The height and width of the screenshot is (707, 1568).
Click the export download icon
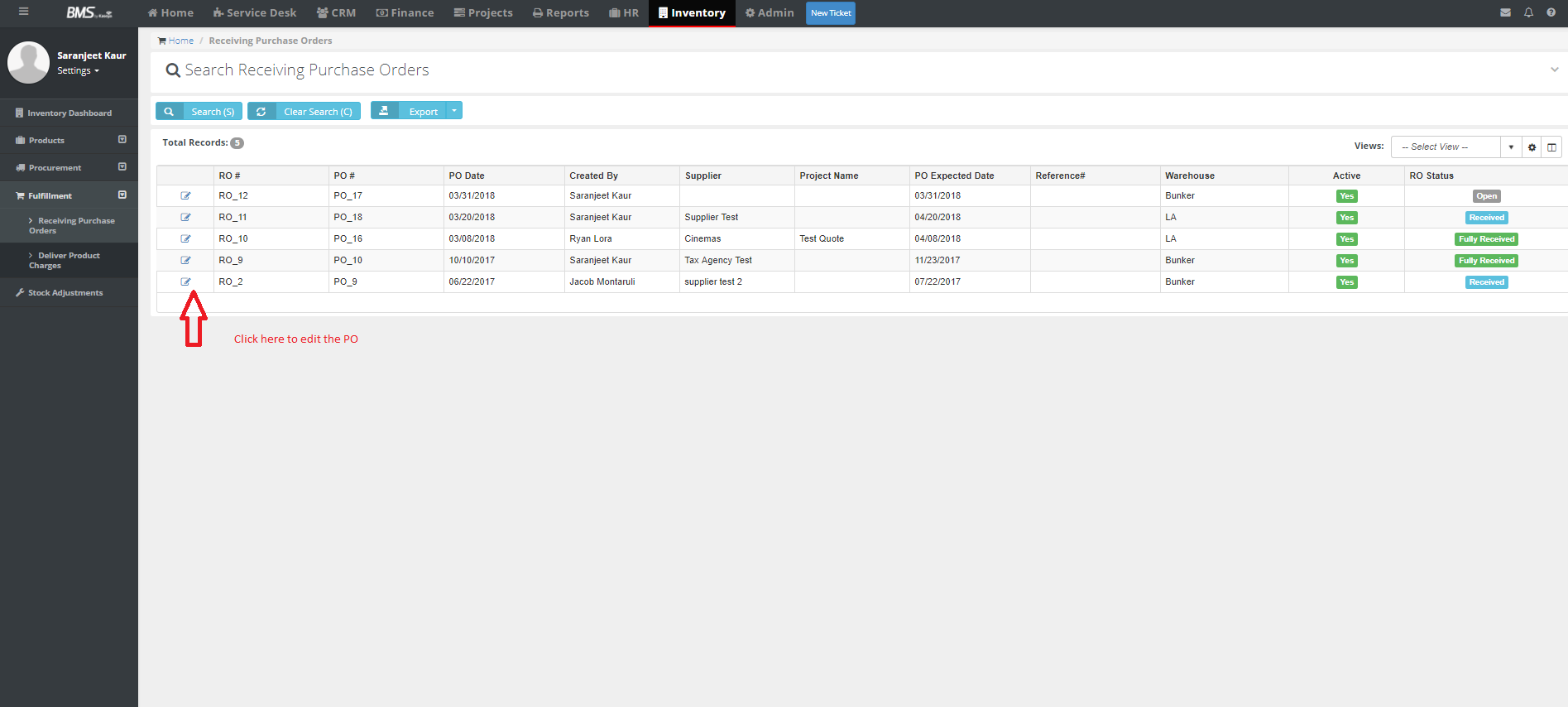click(x=384, y=110)
